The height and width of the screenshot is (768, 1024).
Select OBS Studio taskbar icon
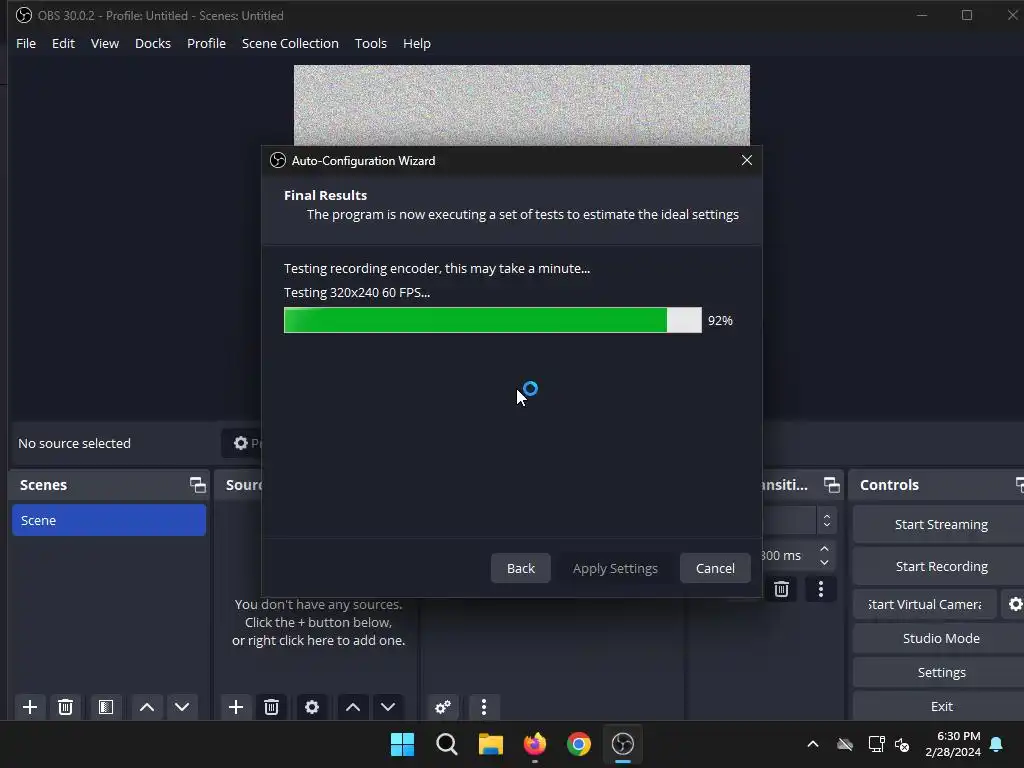tap(623, 744)
